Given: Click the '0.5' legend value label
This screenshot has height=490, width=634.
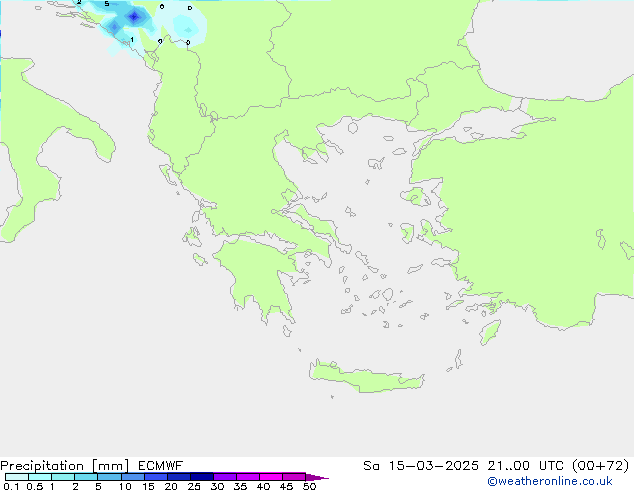Looking at the screenshot, I should point(35,486).
